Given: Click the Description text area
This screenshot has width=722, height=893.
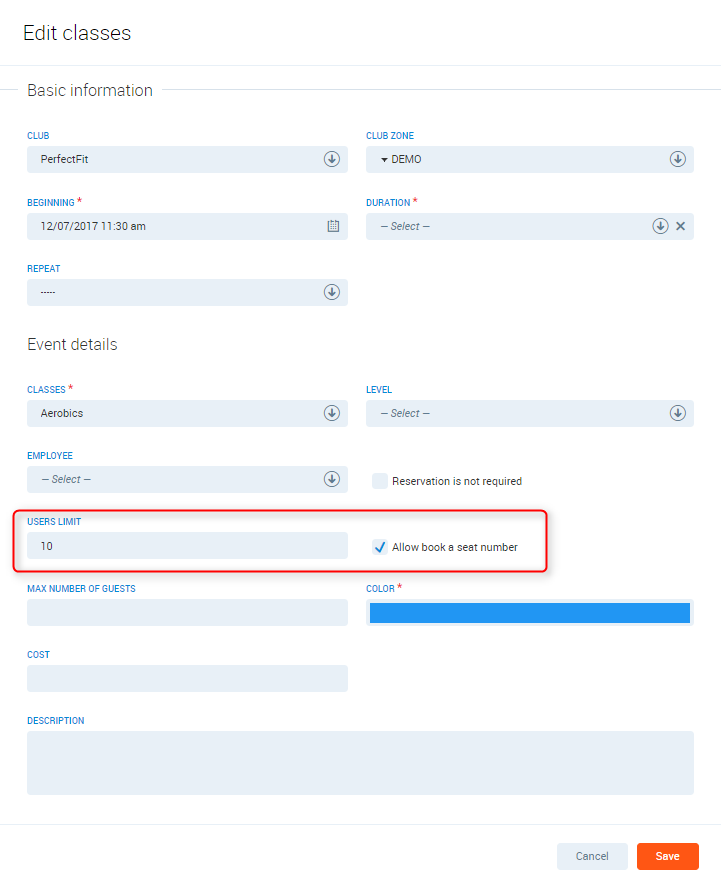Looking at the screenshot, I should click(360, 762).
